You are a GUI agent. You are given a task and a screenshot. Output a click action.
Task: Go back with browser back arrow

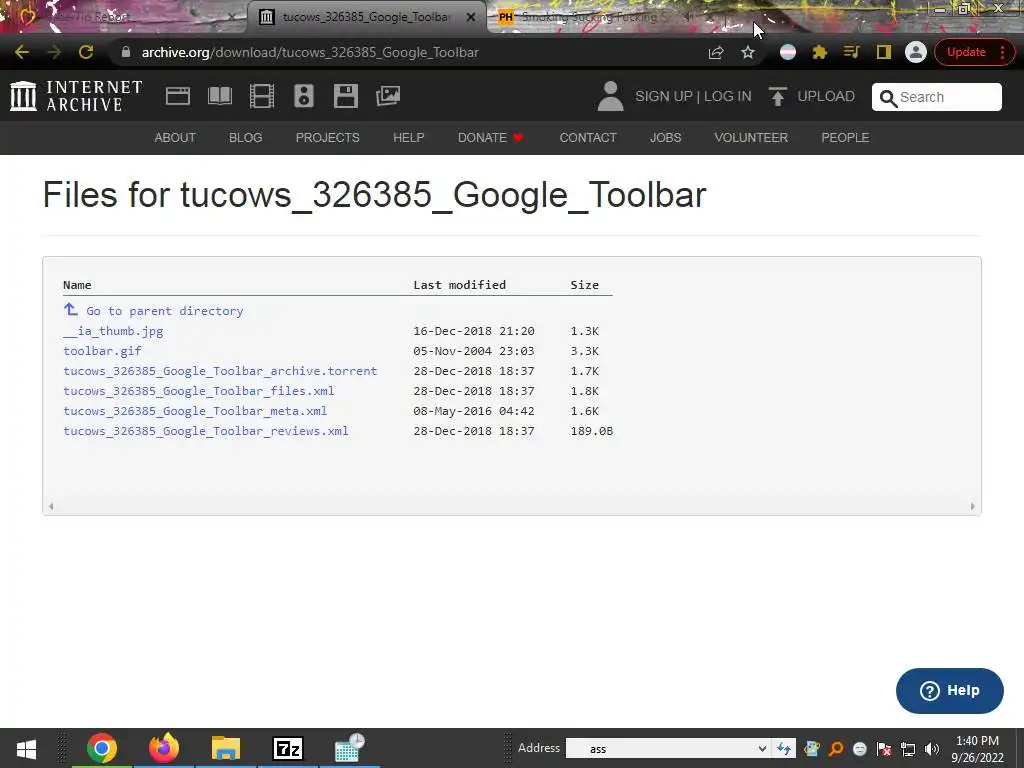pyautogui.click(x=22, y=52)
